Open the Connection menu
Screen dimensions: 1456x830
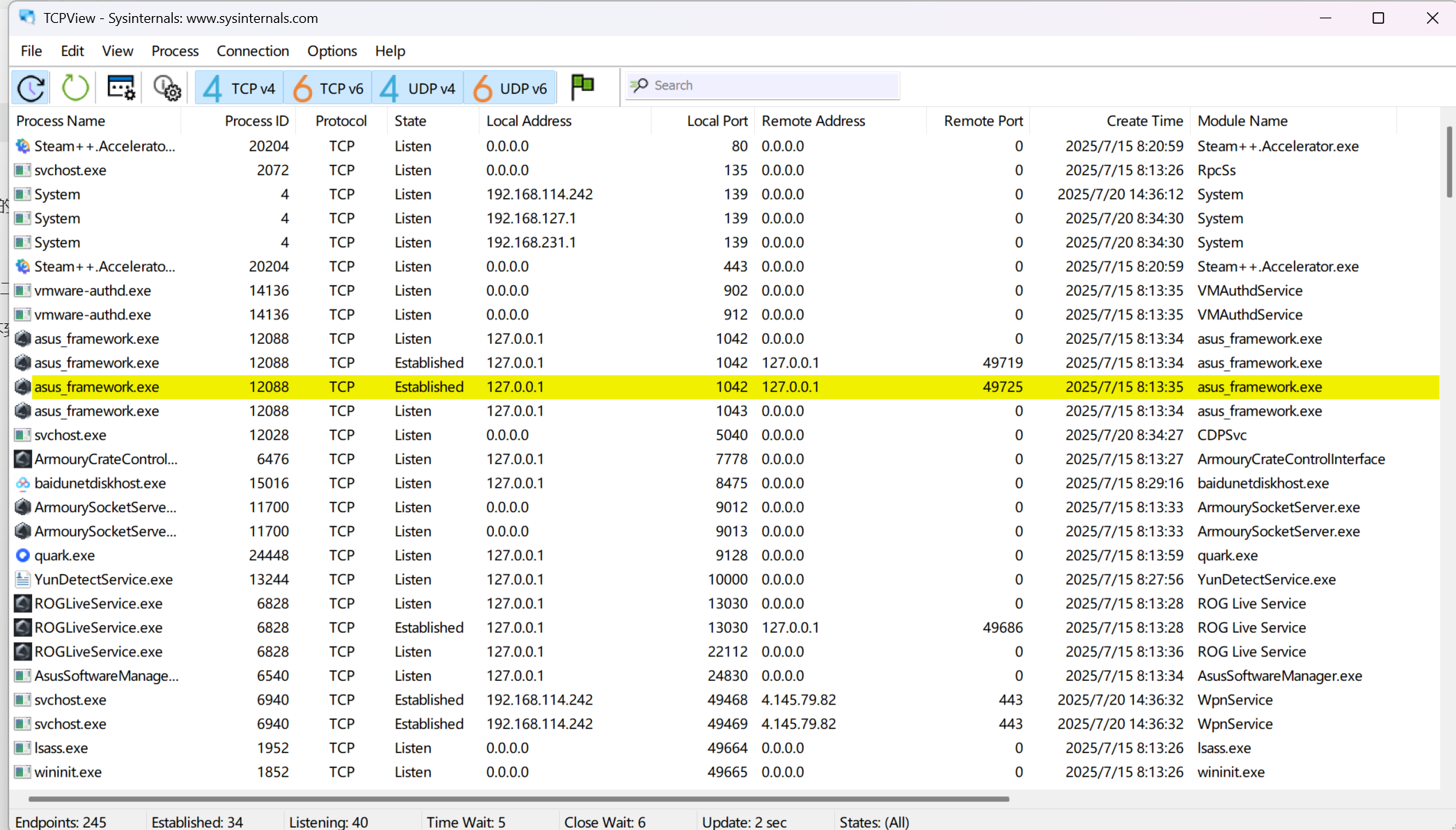point(253,51)
